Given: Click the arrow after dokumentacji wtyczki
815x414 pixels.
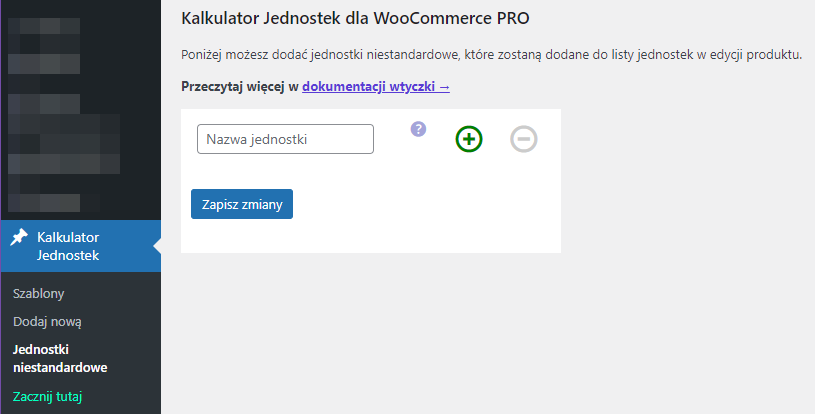Looking at the screenshot, I should pos(444,87).
